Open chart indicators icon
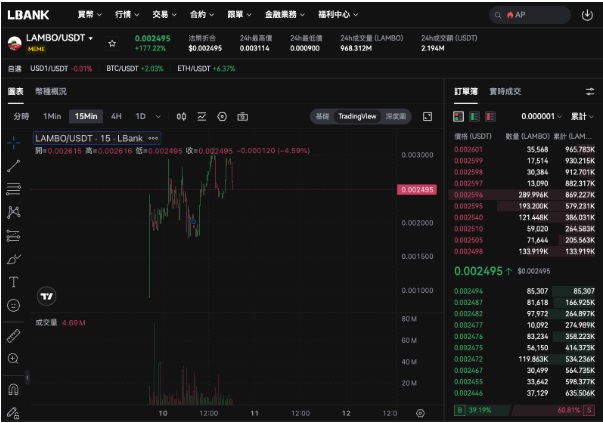 [202, 117]
